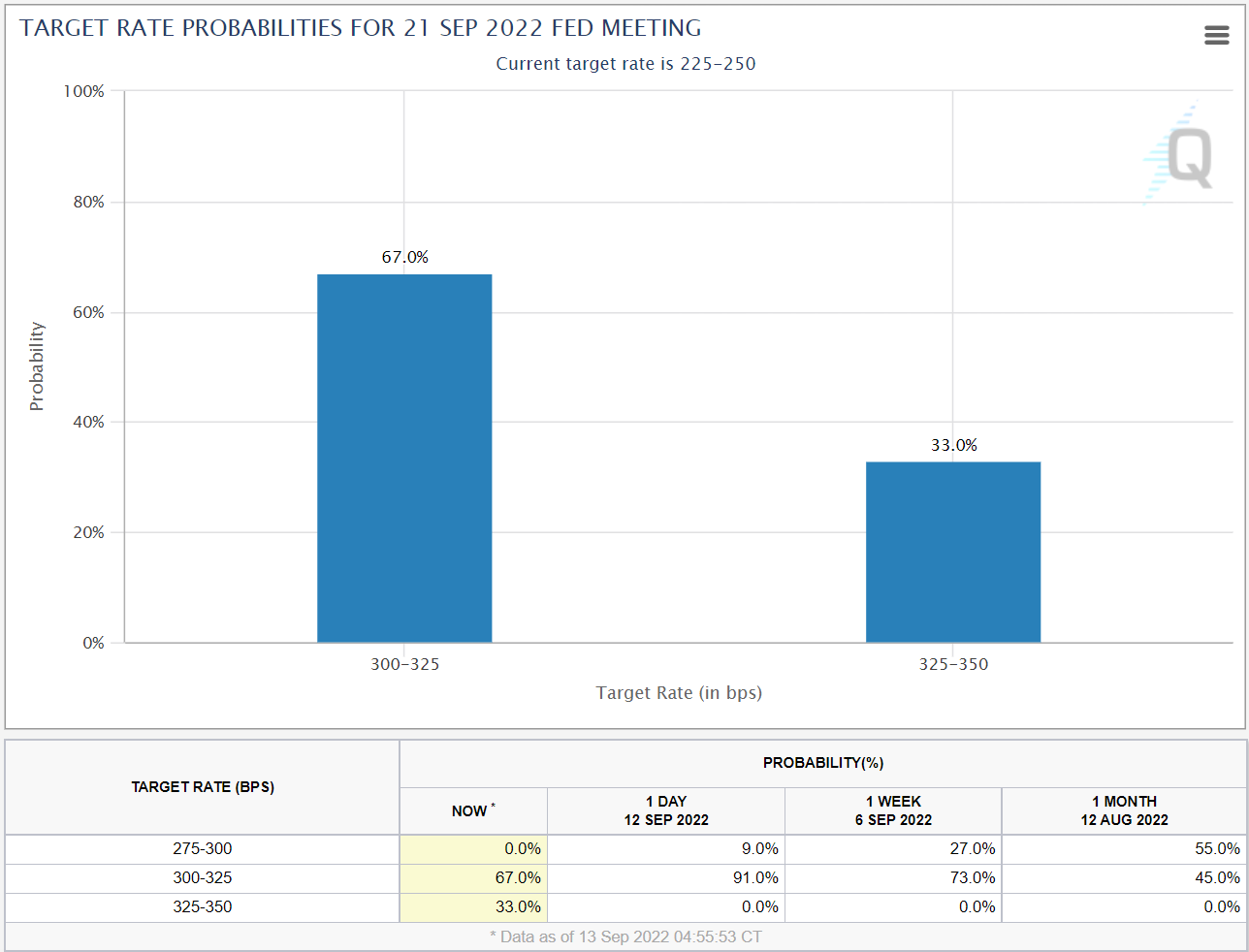Click the NOW 33.0% table cell

pyautogui.click(x=473, y=906)
